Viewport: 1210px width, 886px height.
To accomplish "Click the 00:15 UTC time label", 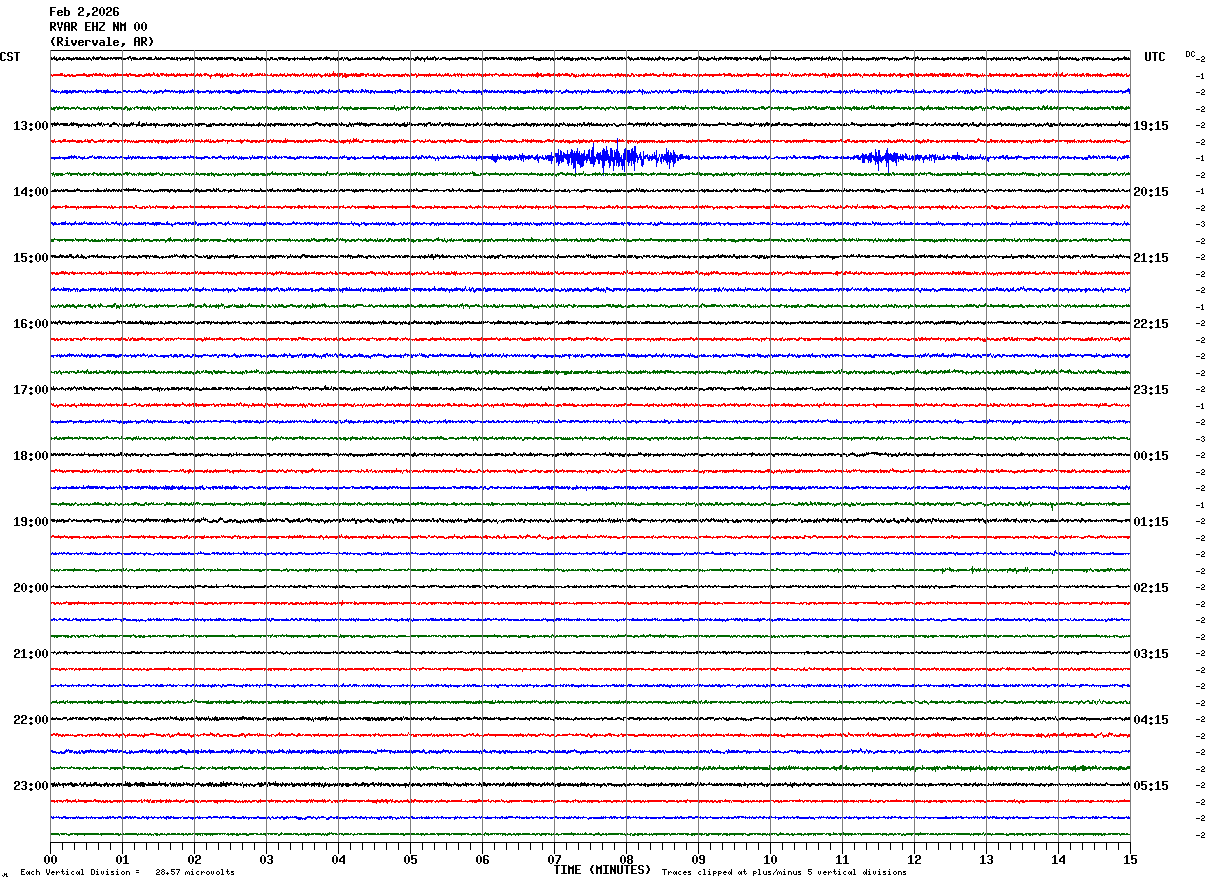I will (1150, 456).
